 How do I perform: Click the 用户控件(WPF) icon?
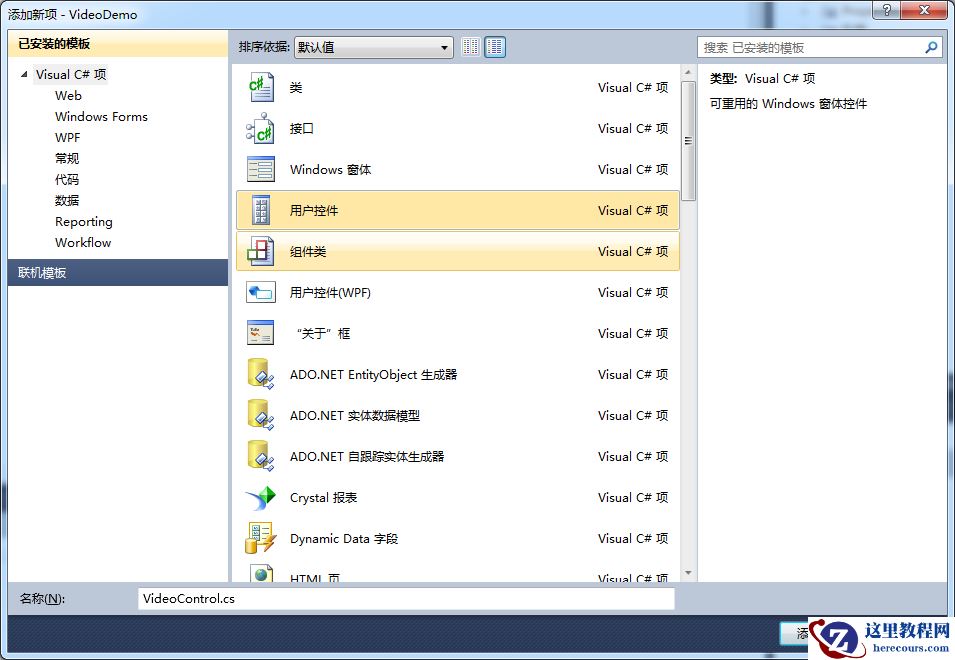pyautogui.click(x=261, y=292)
